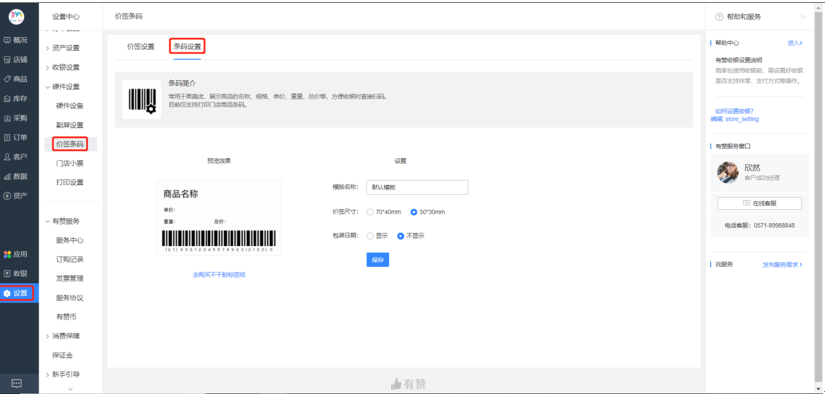Open 订购记录 submenu item

70,259
